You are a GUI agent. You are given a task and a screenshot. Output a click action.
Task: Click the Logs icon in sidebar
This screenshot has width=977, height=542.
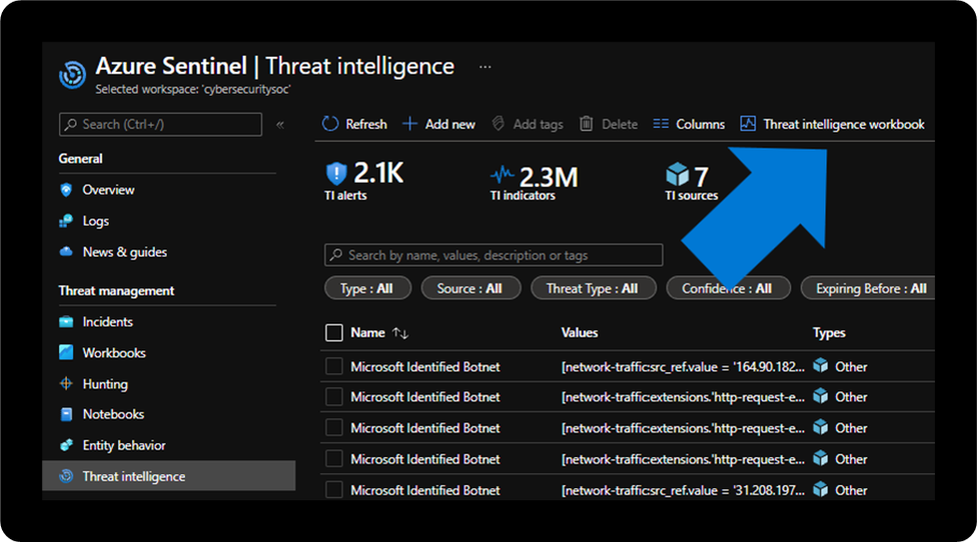tap(66, 221)
